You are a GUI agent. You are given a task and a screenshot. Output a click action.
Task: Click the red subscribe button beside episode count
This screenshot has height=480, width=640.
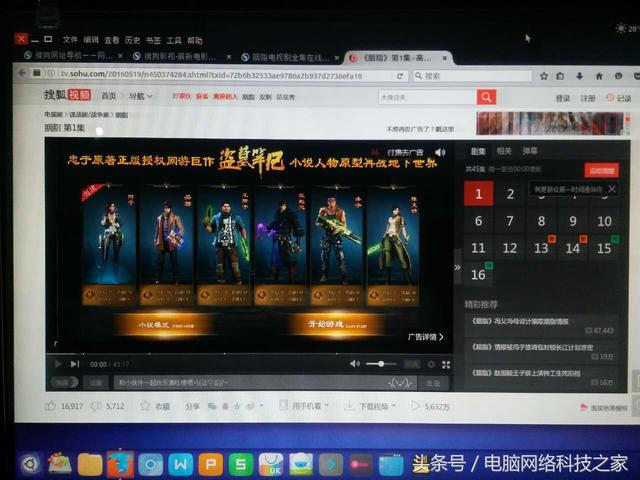click(602, 171)
